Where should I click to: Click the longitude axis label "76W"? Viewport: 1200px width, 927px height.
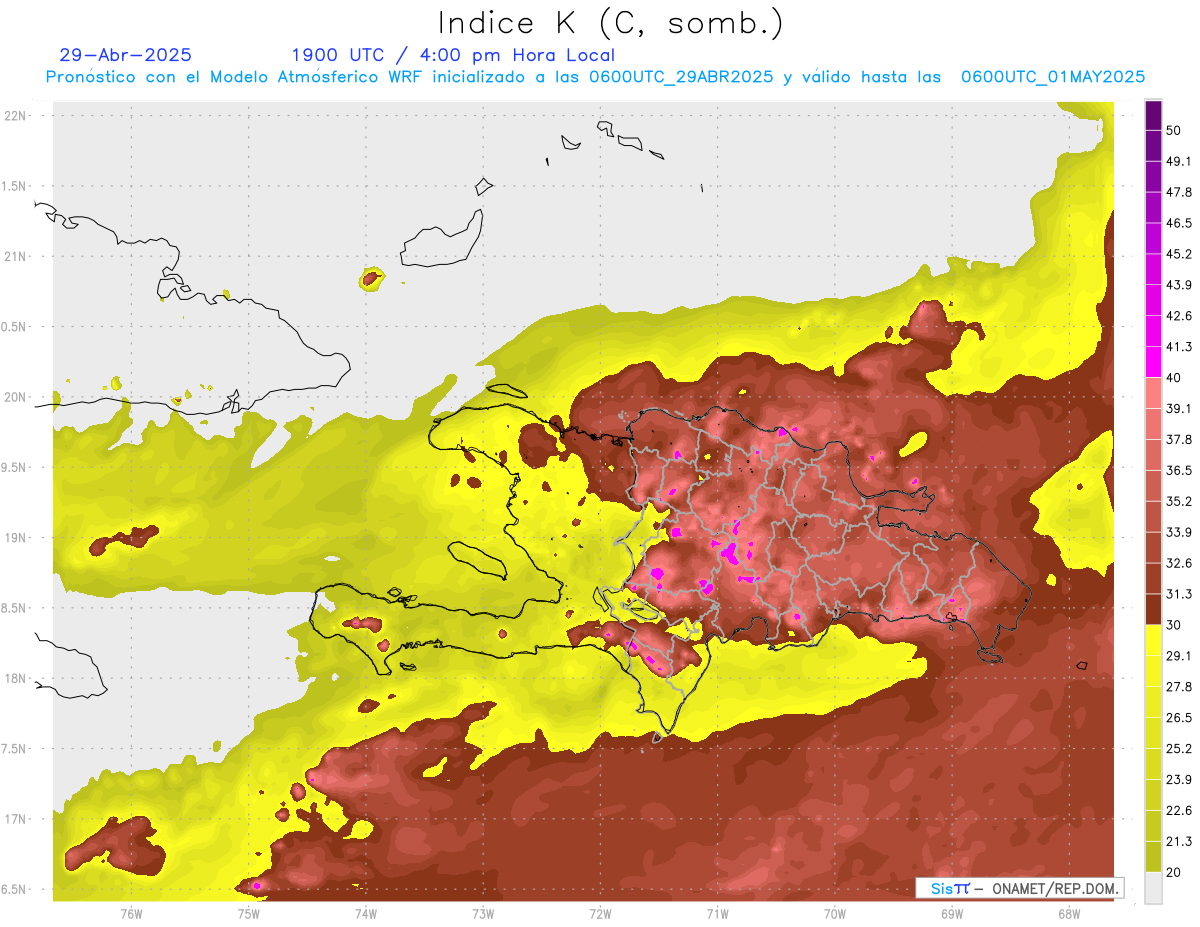(x=131, y=914)
